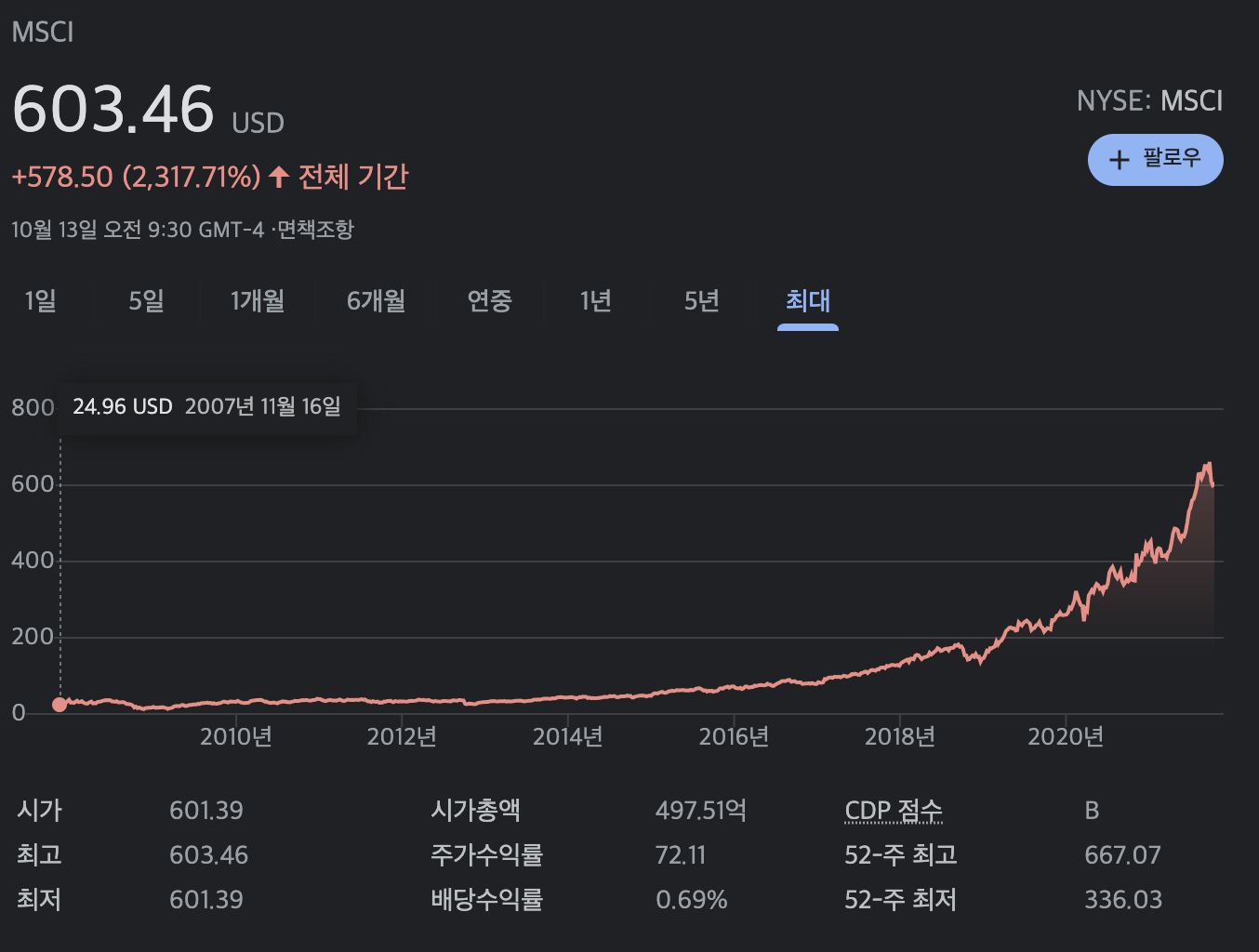Image resolution: width=1259 pixels, height=952 pixels.
Task: Click the 시가총액 value 497.51억
Action: point(701,811)
